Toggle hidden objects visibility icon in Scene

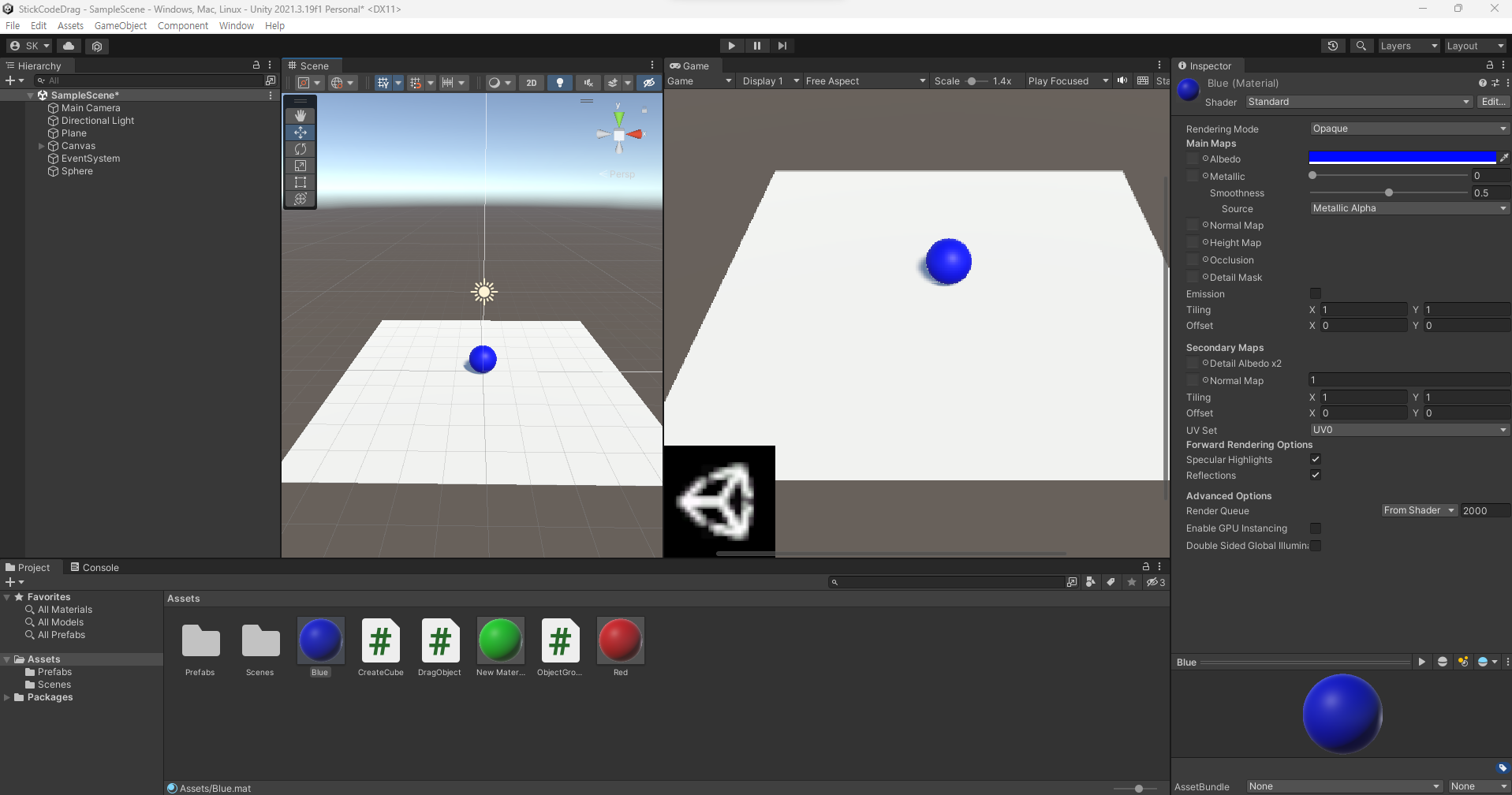[648, 82]
